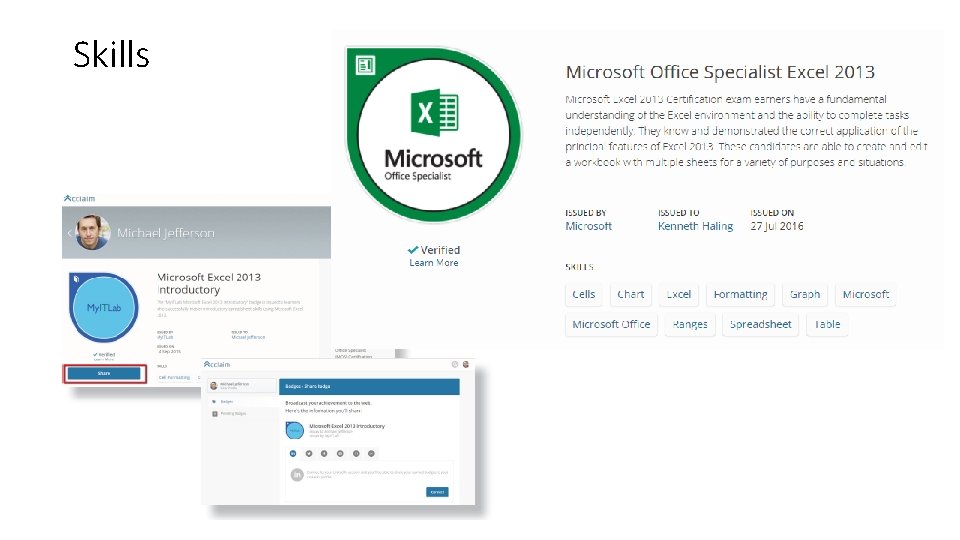Select the LinkedIn share icon

[x=293, y=454]
